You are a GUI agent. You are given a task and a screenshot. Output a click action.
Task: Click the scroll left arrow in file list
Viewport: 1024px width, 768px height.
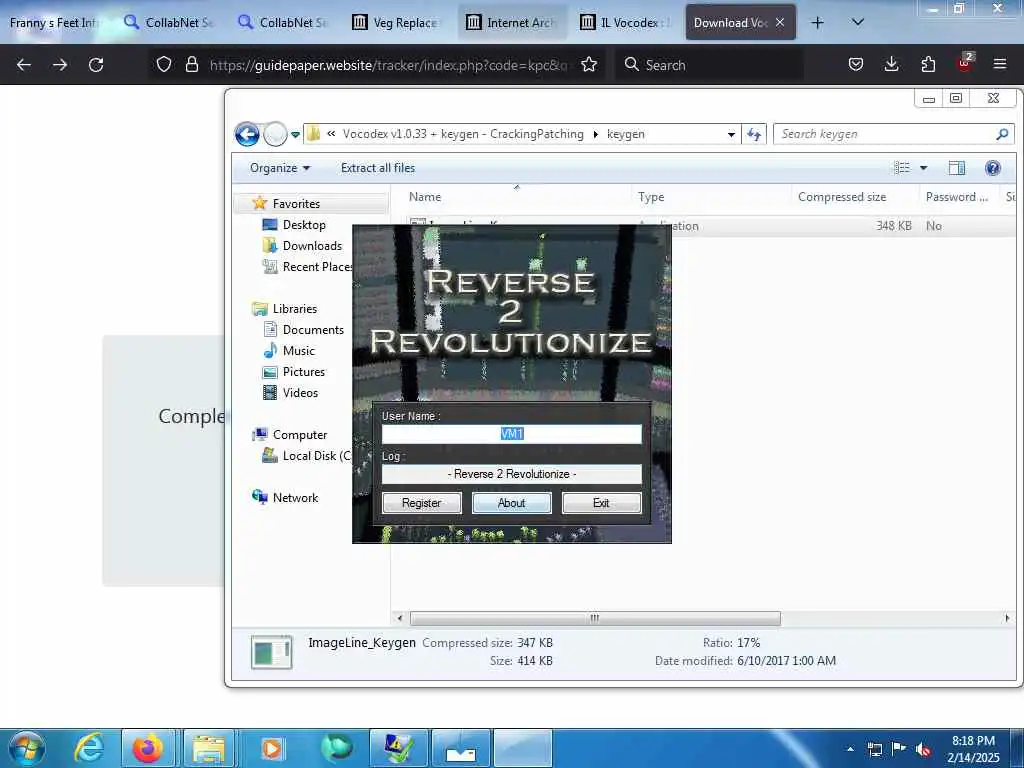pyautogui.click(x=400, y=618)
